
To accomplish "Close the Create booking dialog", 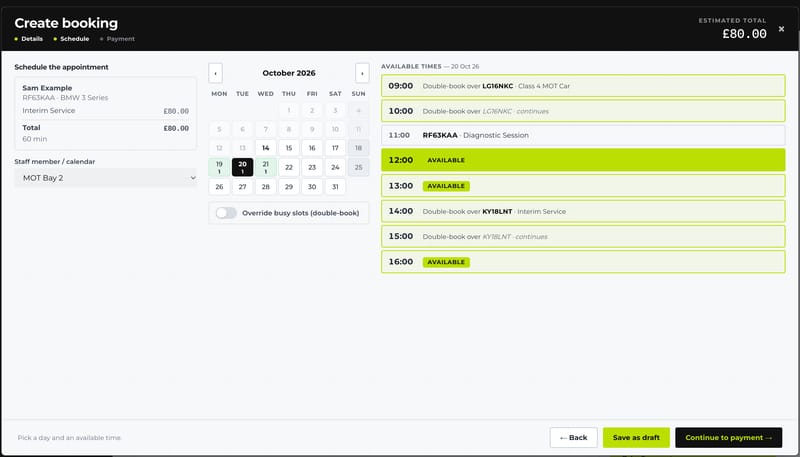I will tap(781, 29).
